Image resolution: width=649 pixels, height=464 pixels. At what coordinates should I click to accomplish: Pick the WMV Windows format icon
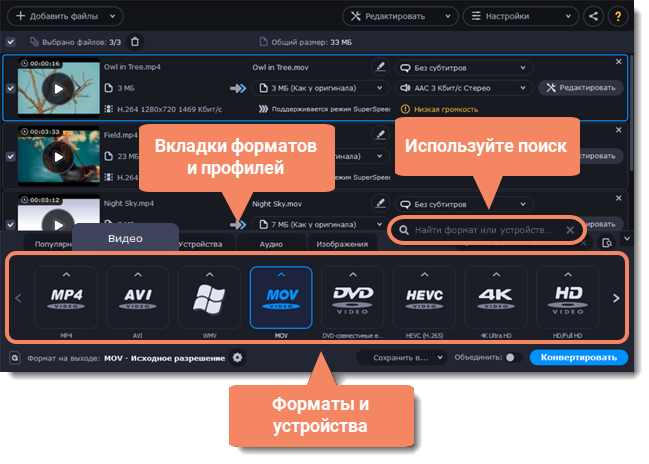209,297
